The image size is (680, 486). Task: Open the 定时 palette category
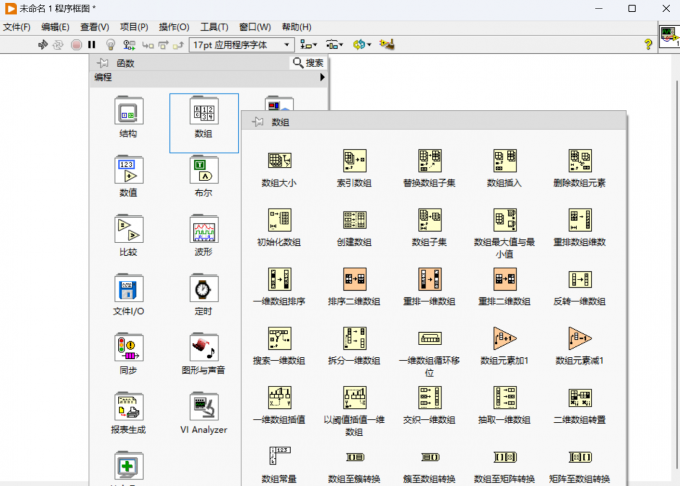[x=204, y=288]
